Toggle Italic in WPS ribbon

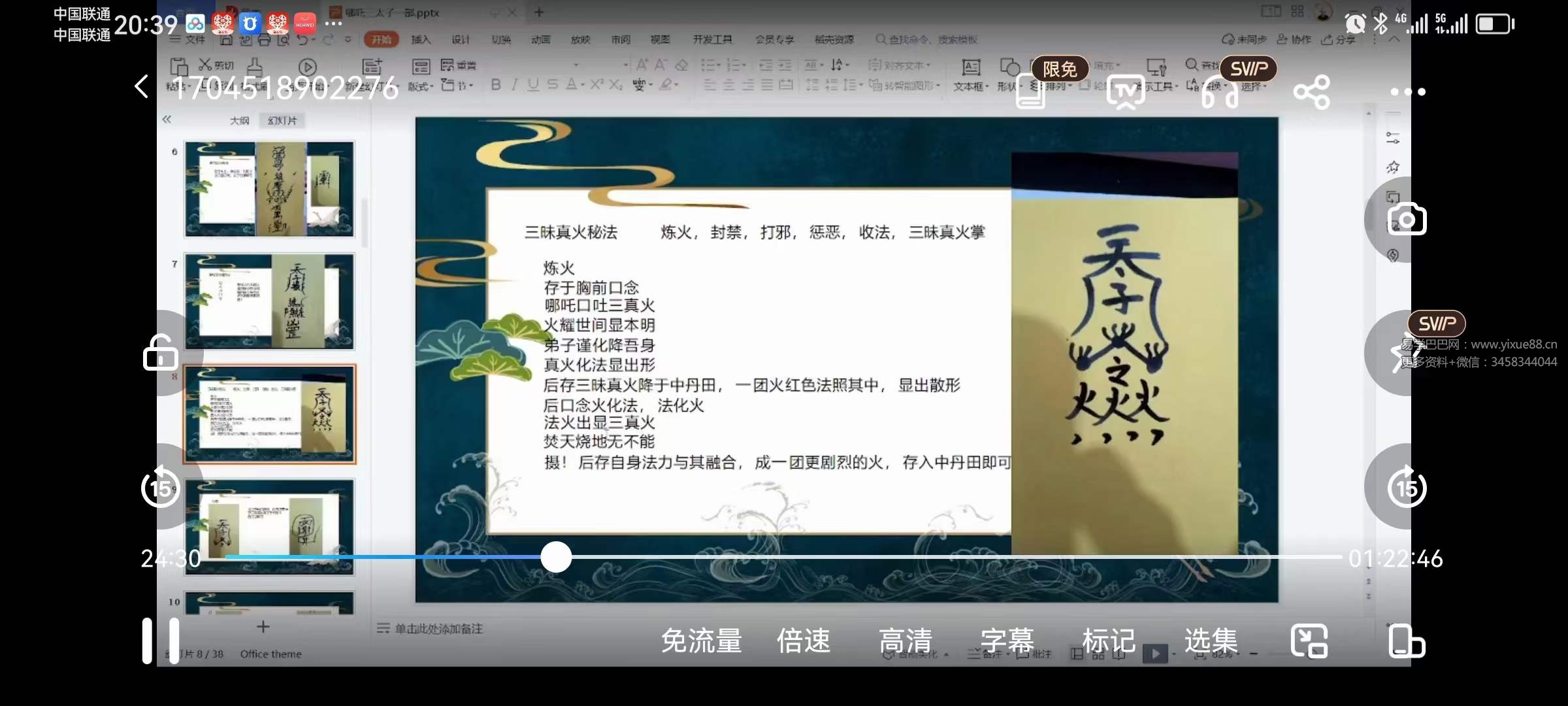tap(514, 85)
